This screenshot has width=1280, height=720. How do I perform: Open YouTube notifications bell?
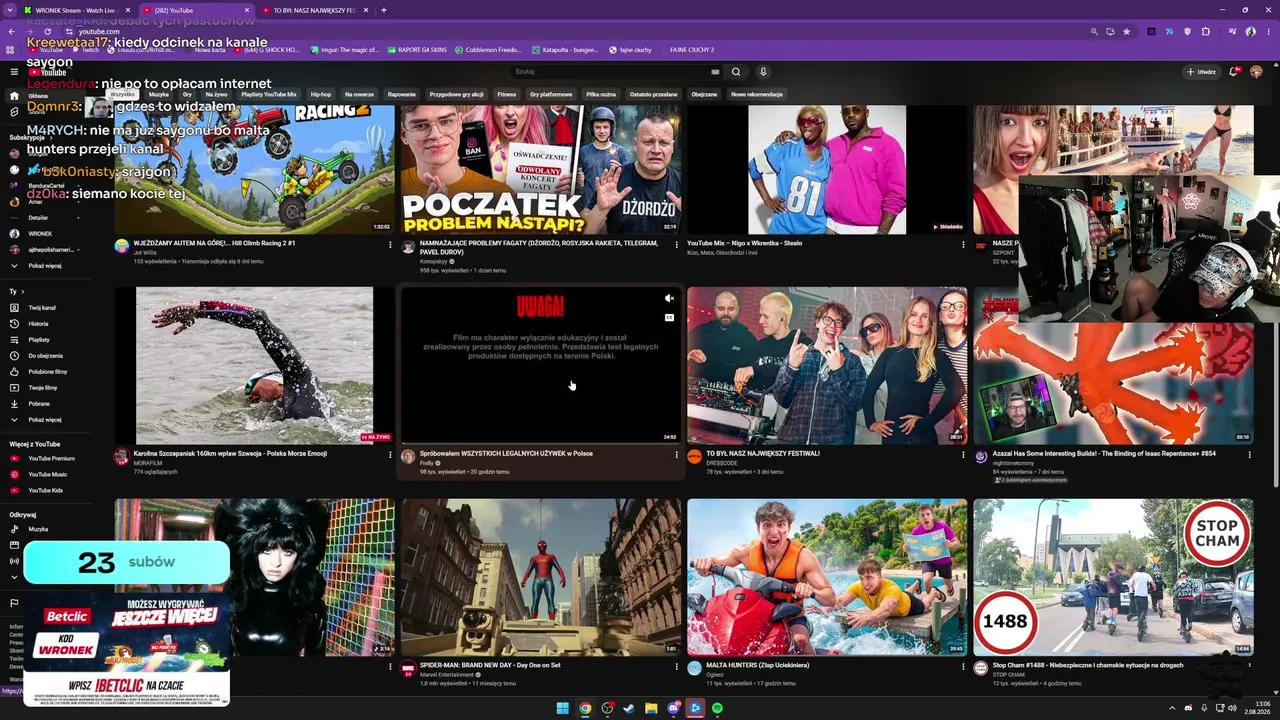pyautogui.click(x=1234, y=72)
